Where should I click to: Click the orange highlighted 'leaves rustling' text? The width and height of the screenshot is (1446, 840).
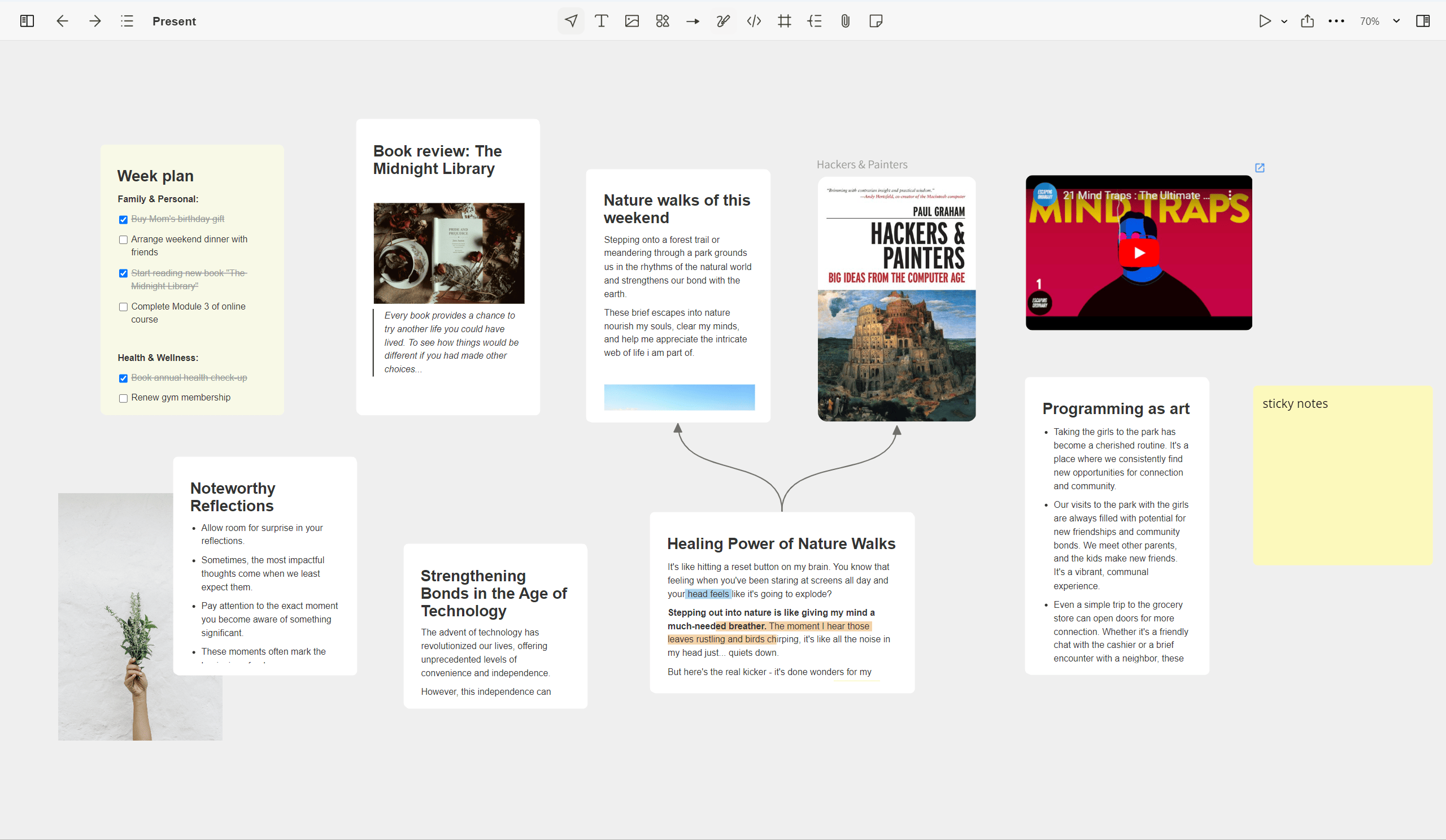722,639
